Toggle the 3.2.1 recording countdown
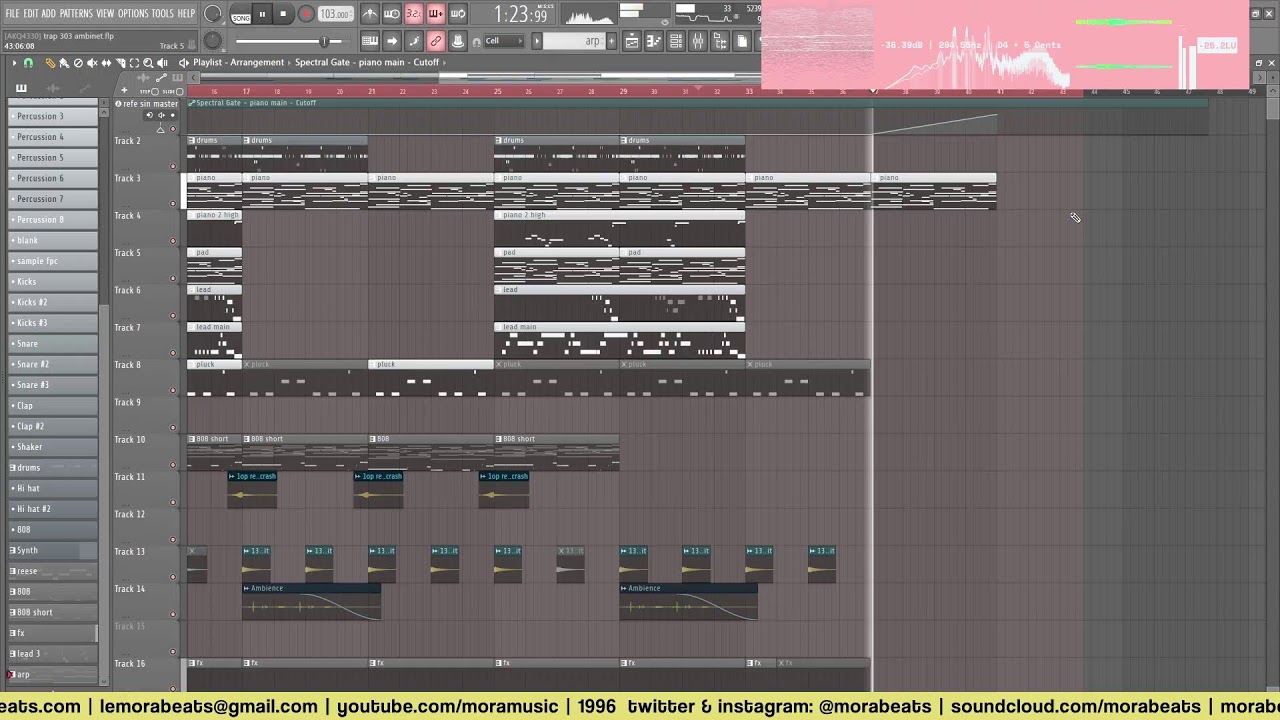Viewport: 1280px width, 720px height. click(x=413, y=14)
